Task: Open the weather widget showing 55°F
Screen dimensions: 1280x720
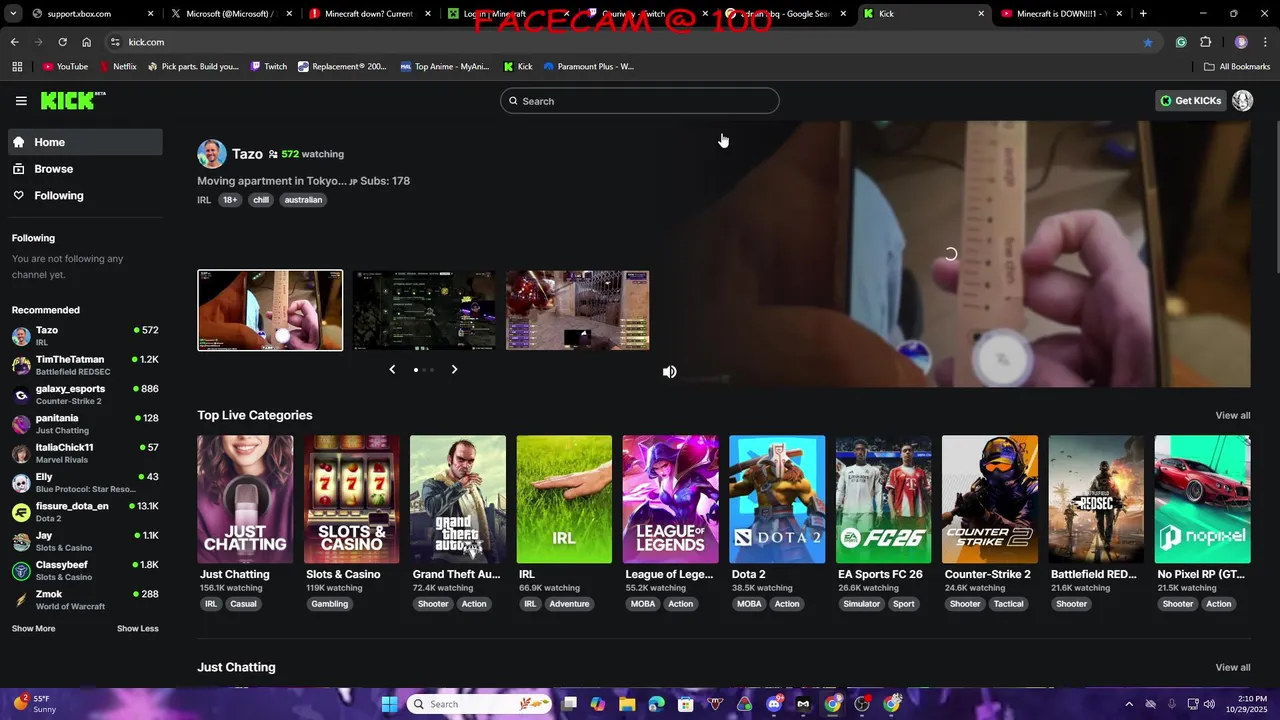Action: coord(34,704)
